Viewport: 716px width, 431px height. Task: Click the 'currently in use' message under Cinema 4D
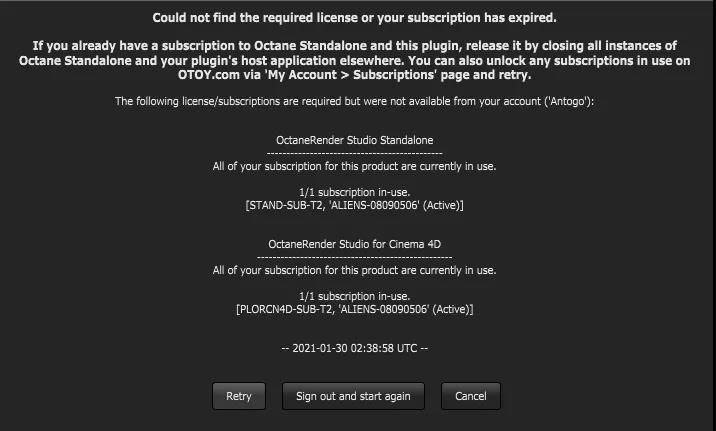355,270
